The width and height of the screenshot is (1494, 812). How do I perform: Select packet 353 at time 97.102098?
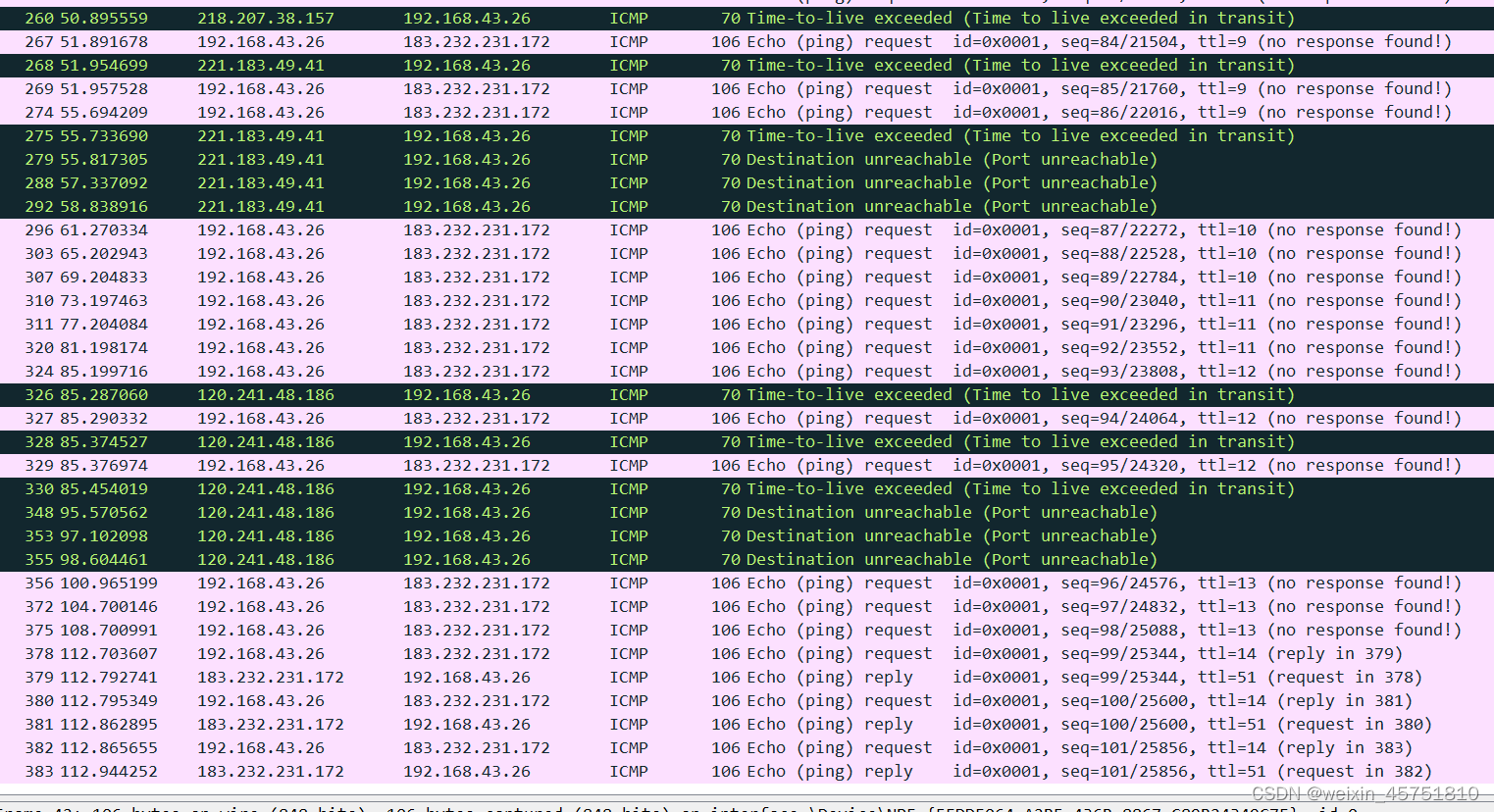pyautogui.click(x=747, y=536)
